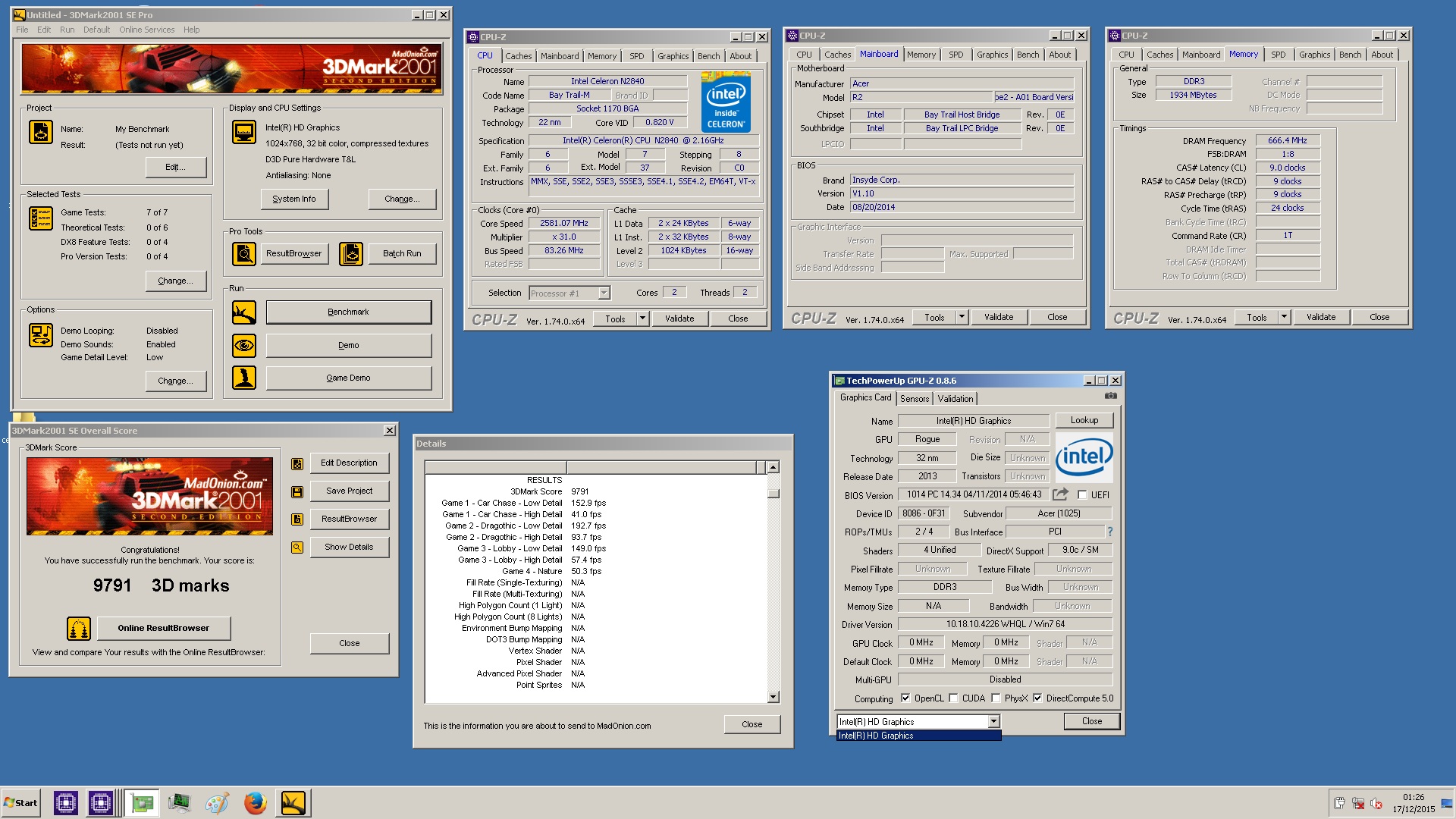This screenshot has width=1456, height=819.
Task: Click the Edit Description icon in score window
Action: click(x=297, y=464)
